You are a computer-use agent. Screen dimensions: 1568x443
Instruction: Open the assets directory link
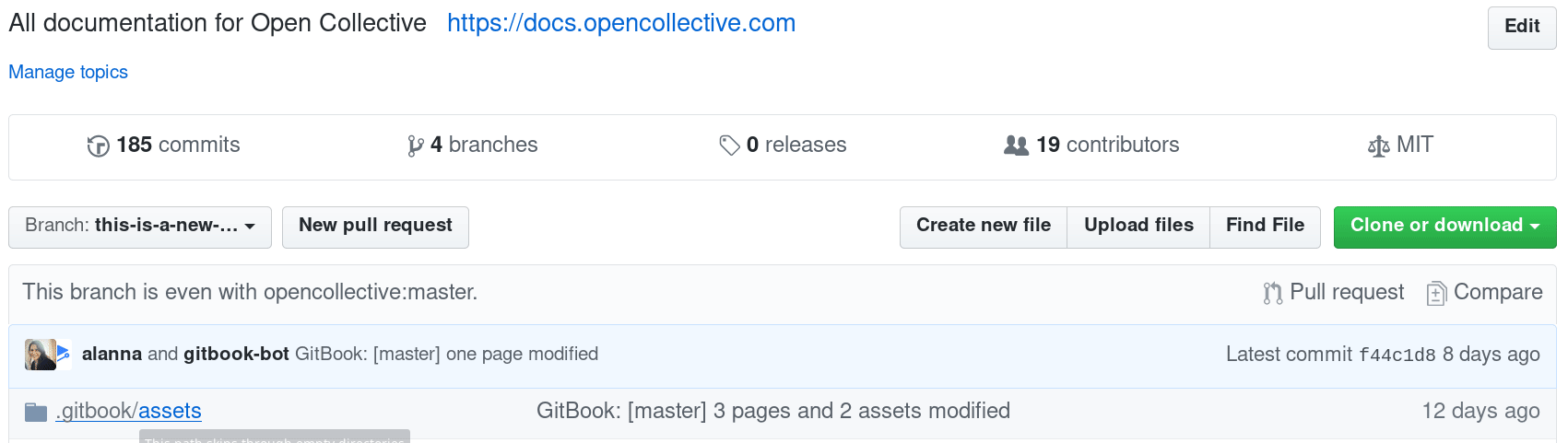(170, 411)
